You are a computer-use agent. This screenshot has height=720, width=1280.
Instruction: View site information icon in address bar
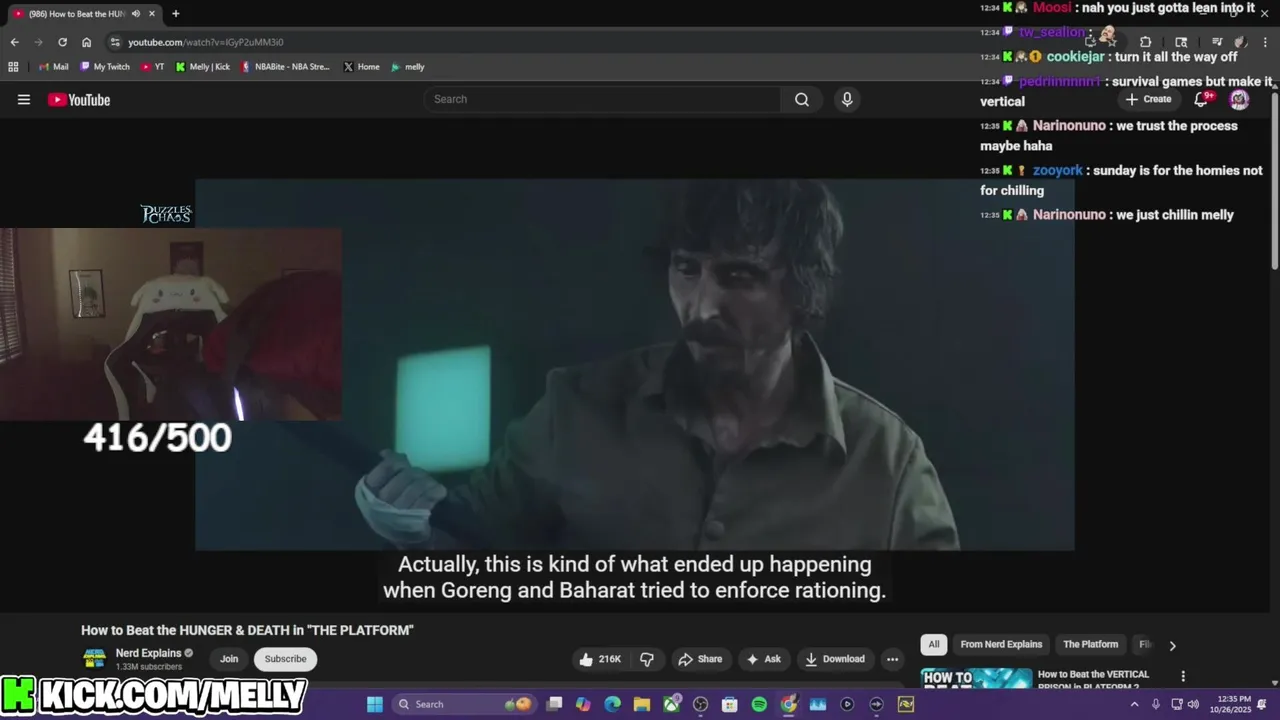point(115,42)
